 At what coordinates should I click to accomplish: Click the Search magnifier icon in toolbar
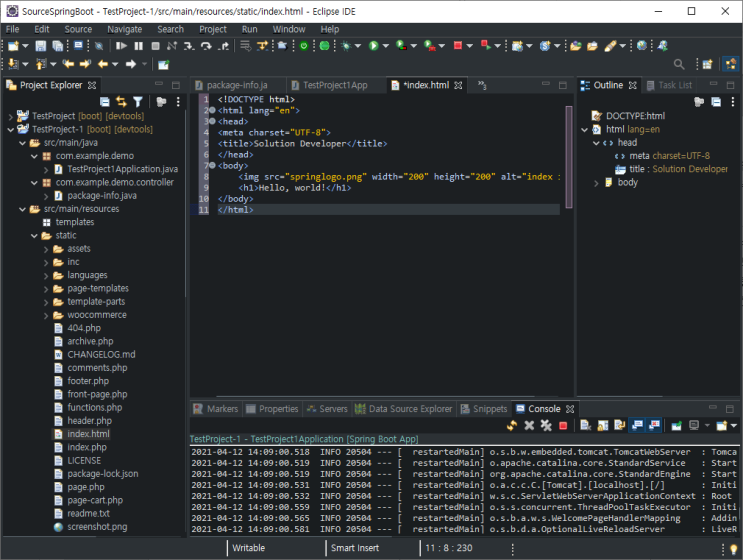click(x=679, y=64)
